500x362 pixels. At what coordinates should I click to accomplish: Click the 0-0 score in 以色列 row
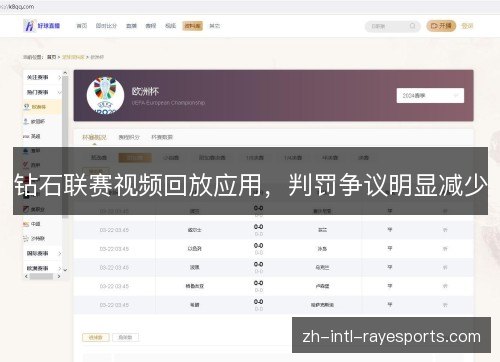point(258,246)
